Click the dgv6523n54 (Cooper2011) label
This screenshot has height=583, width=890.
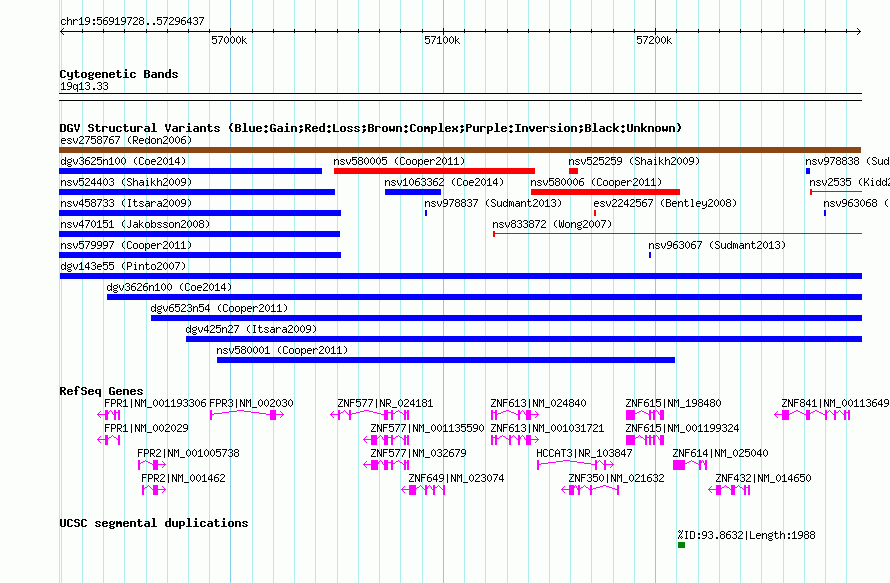click(219, 308)
